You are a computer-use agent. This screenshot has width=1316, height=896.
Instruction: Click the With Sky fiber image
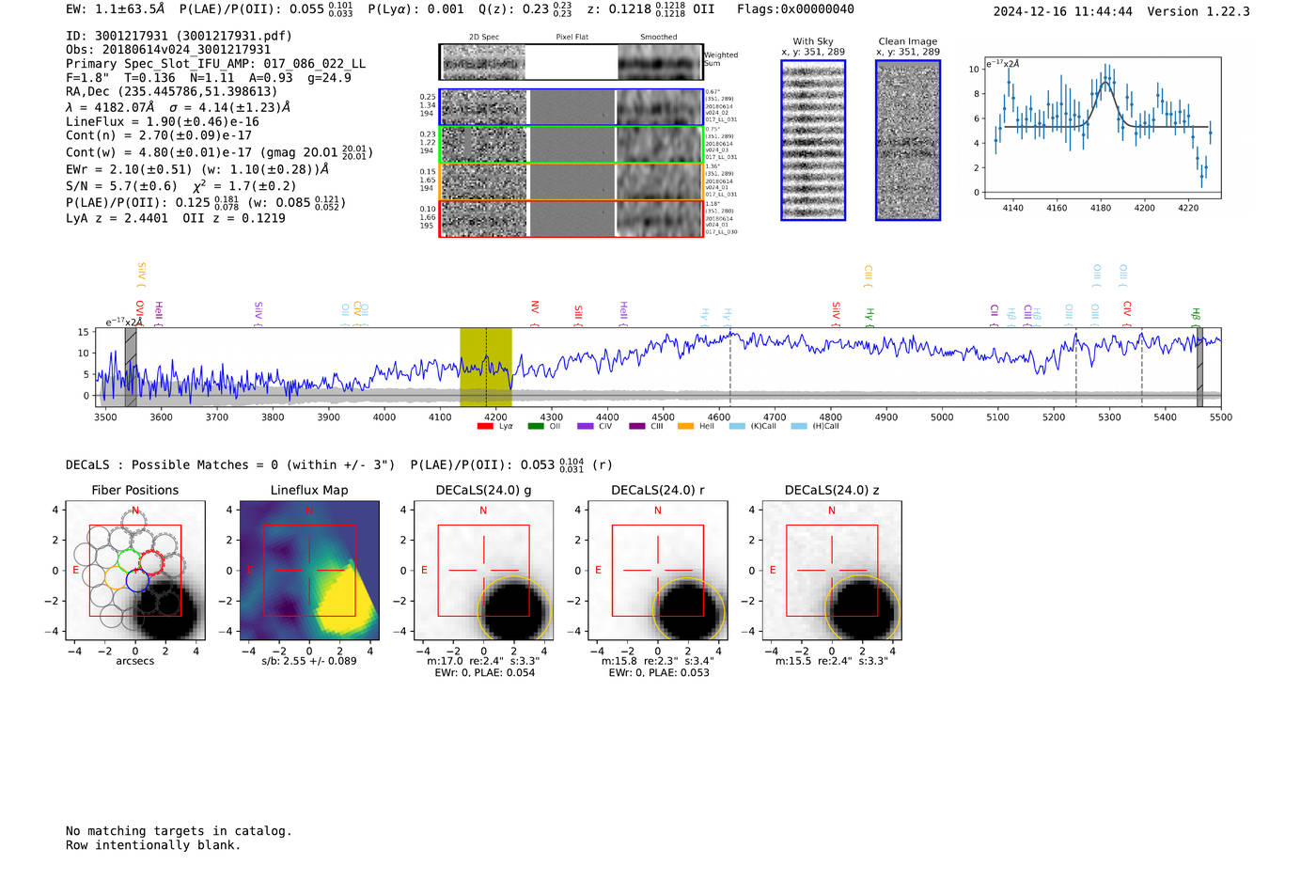coord(813,140)
